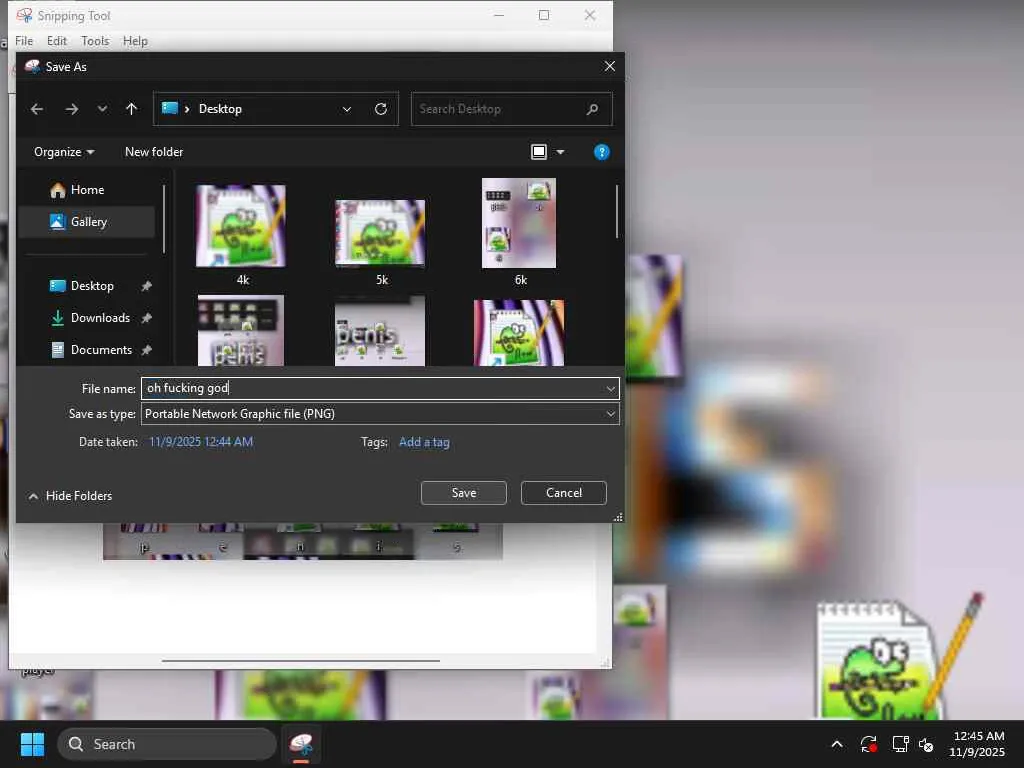Image resolution: width=1024 pixels, height=768 pixels.
Task: Click the muted volume tray icon
Action: coord(926,744)
